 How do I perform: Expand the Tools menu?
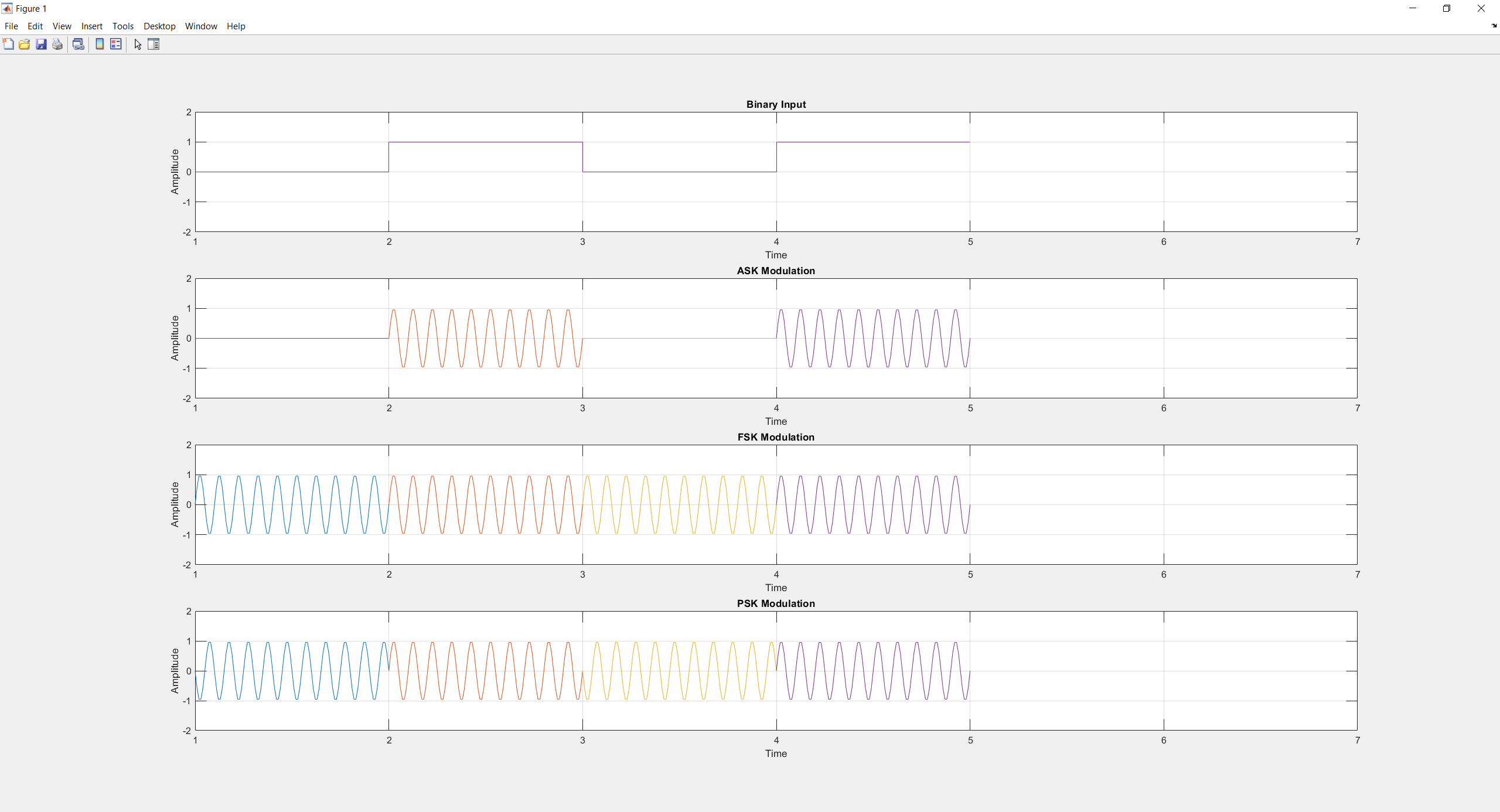[123, 26]
